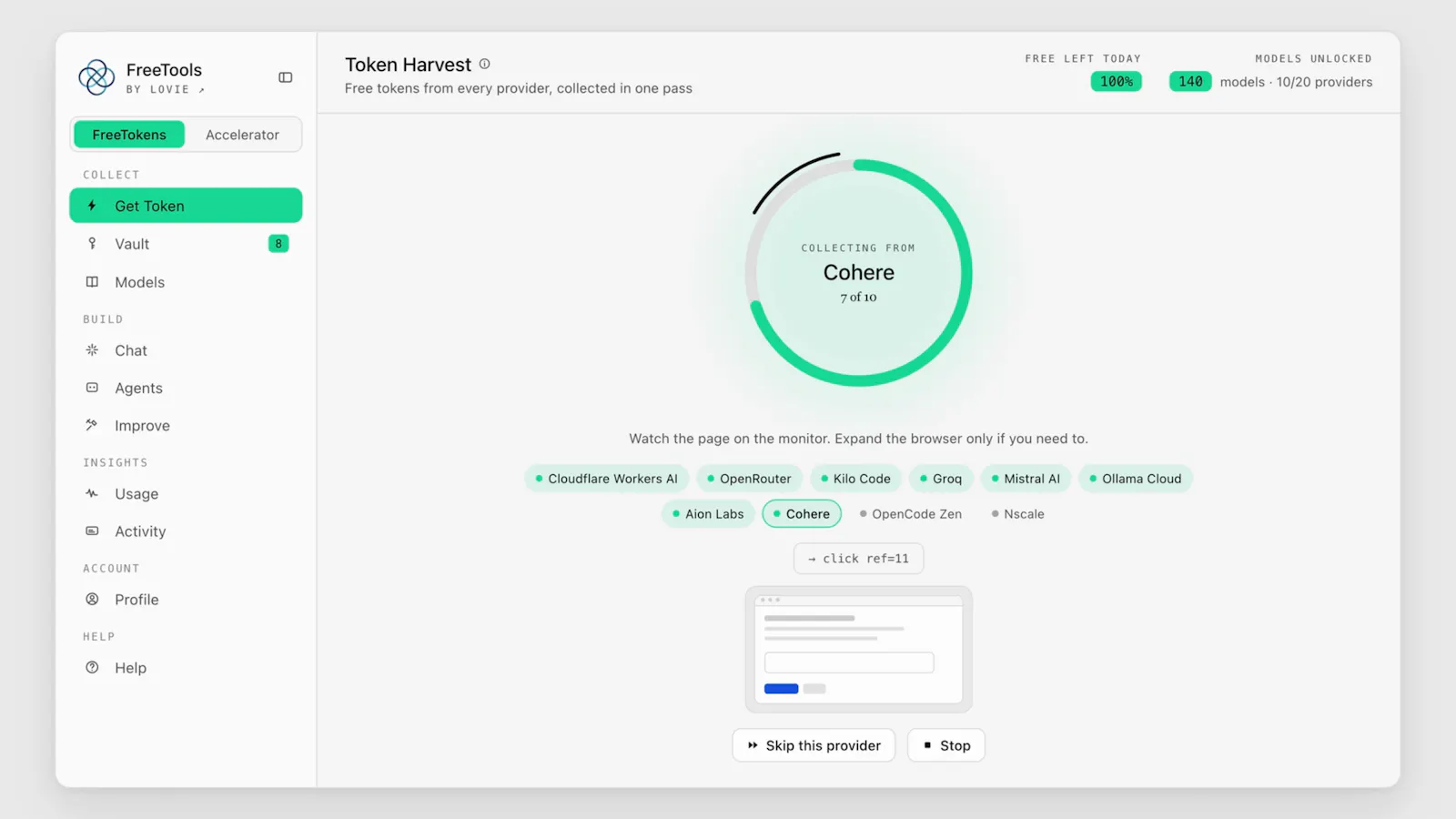Click the user circle icon next to Profile
Image resolution: width=1456 pixels, height=819 pixels.
(x=92, y=599)
